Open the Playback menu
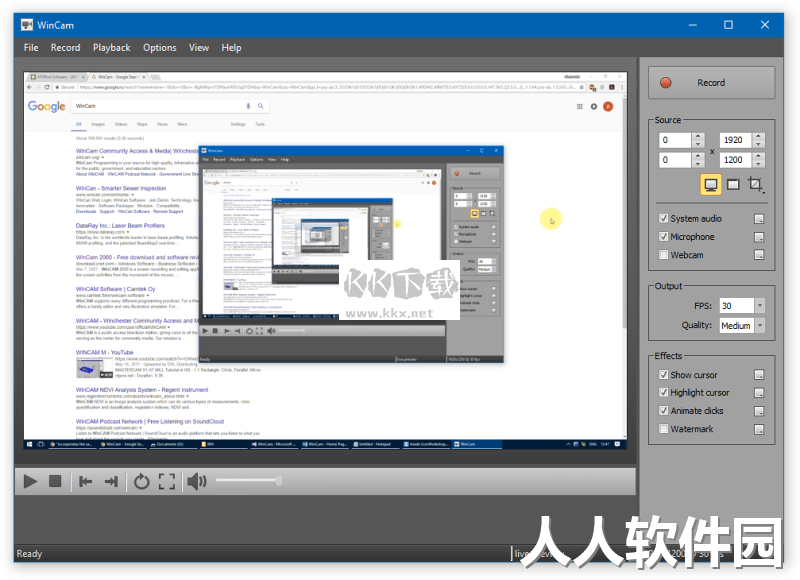The width and height of the screenshot is (800, 580). [x=111, y=47]
